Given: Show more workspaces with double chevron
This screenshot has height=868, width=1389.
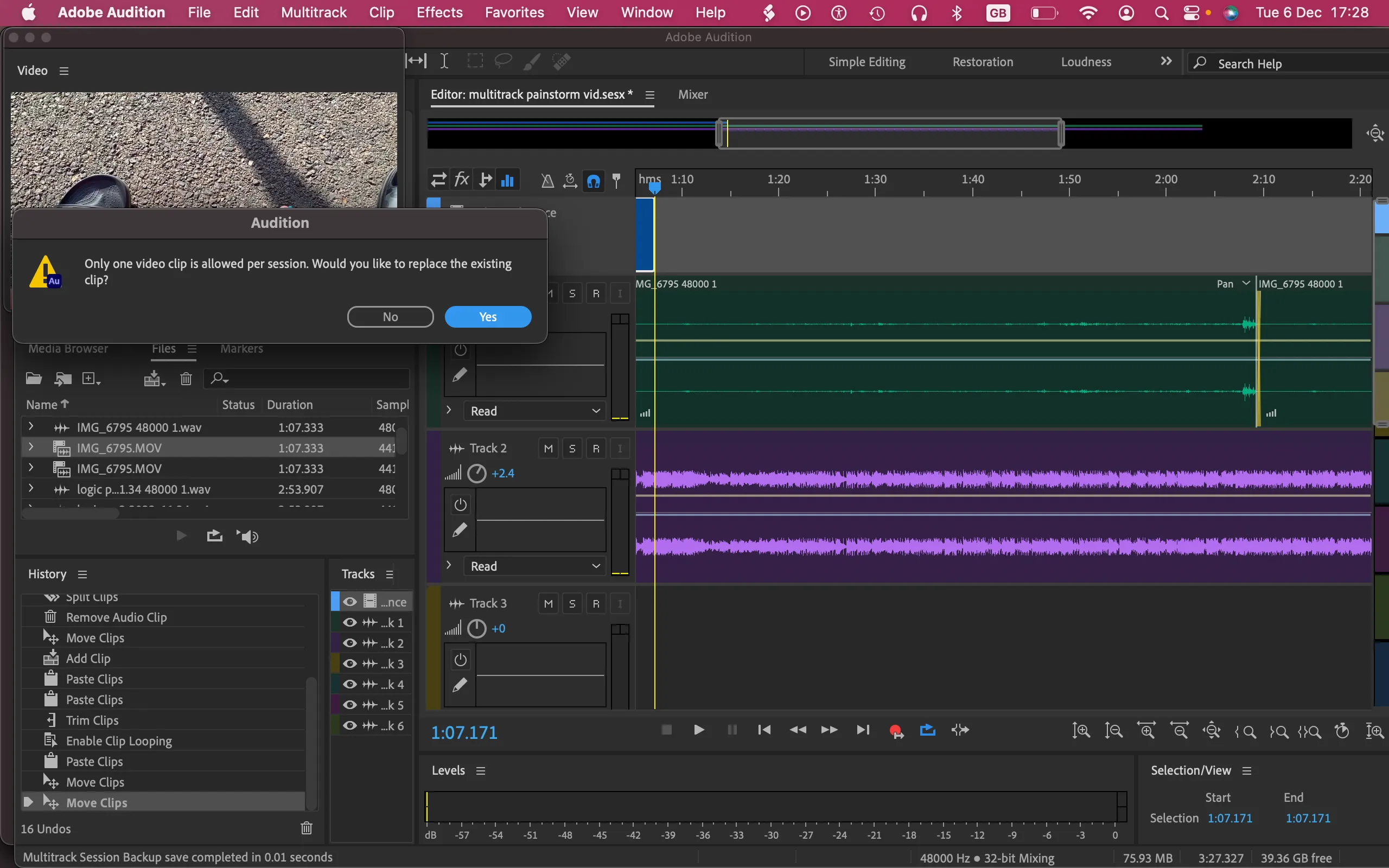Looking at the screenshot, I should tap(1165, 61).
